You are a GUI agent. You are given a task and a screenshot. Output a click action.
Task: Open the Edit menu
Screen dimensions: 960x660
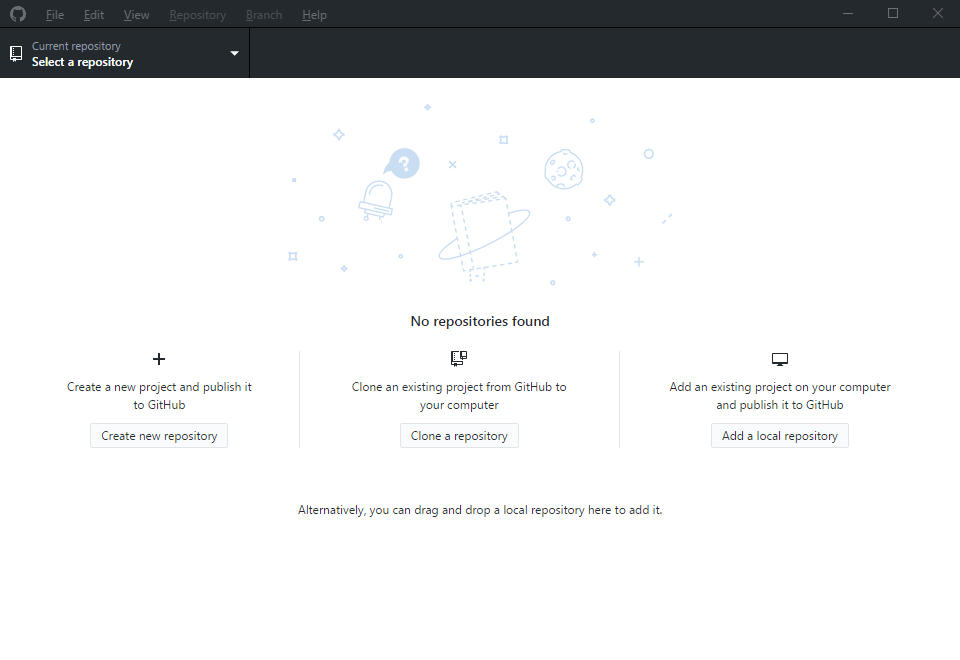[x=94, y=15]
